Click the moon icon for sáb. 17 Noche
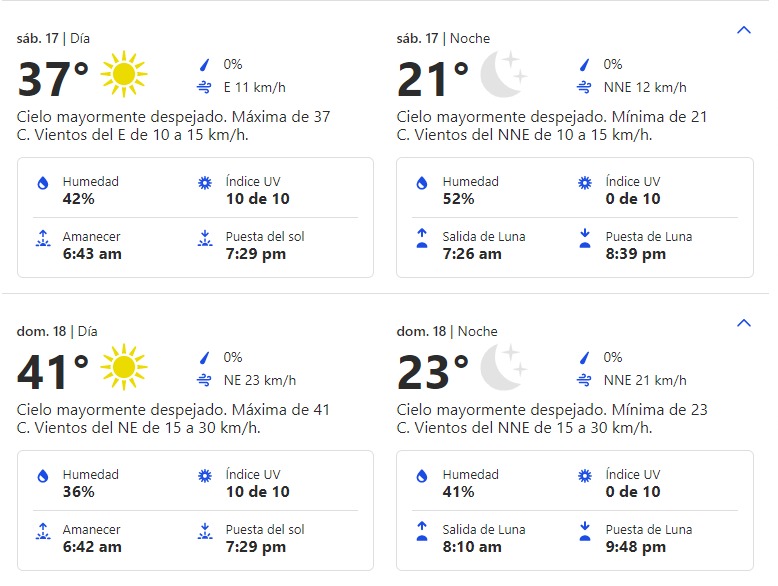The image size is (778, 586). coord(503,75)
